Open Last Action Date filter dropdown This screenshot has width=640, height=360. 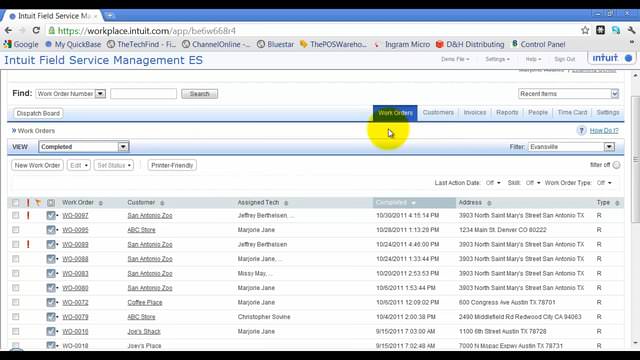pyautogui.click(x=493, y=183)
